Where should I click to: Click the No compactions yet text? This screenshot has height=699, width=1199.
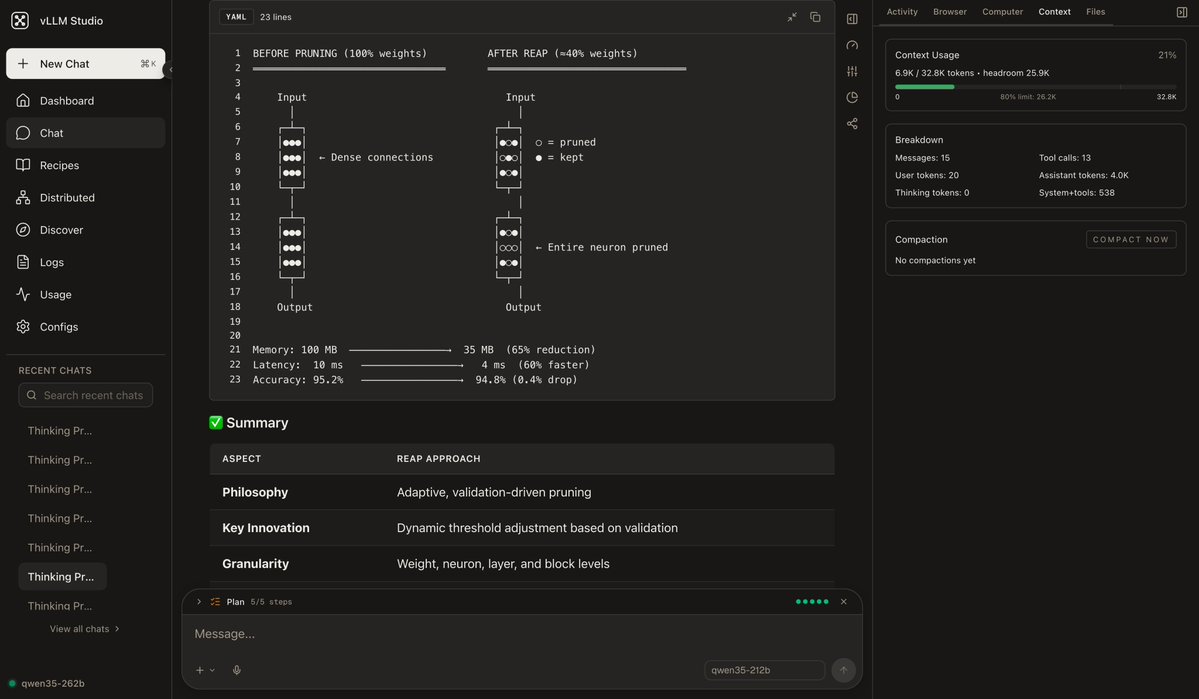[935, 260]
